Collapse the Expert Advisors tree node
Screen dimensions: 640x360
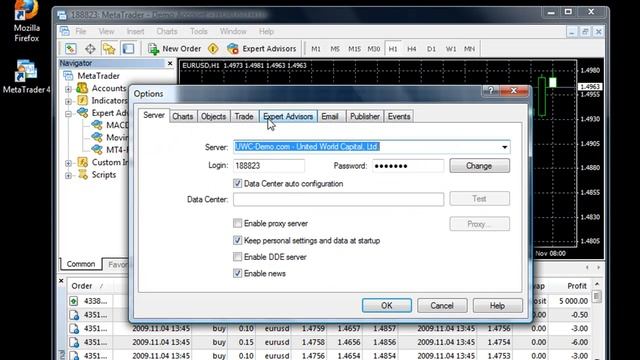(x=69, y=114)
